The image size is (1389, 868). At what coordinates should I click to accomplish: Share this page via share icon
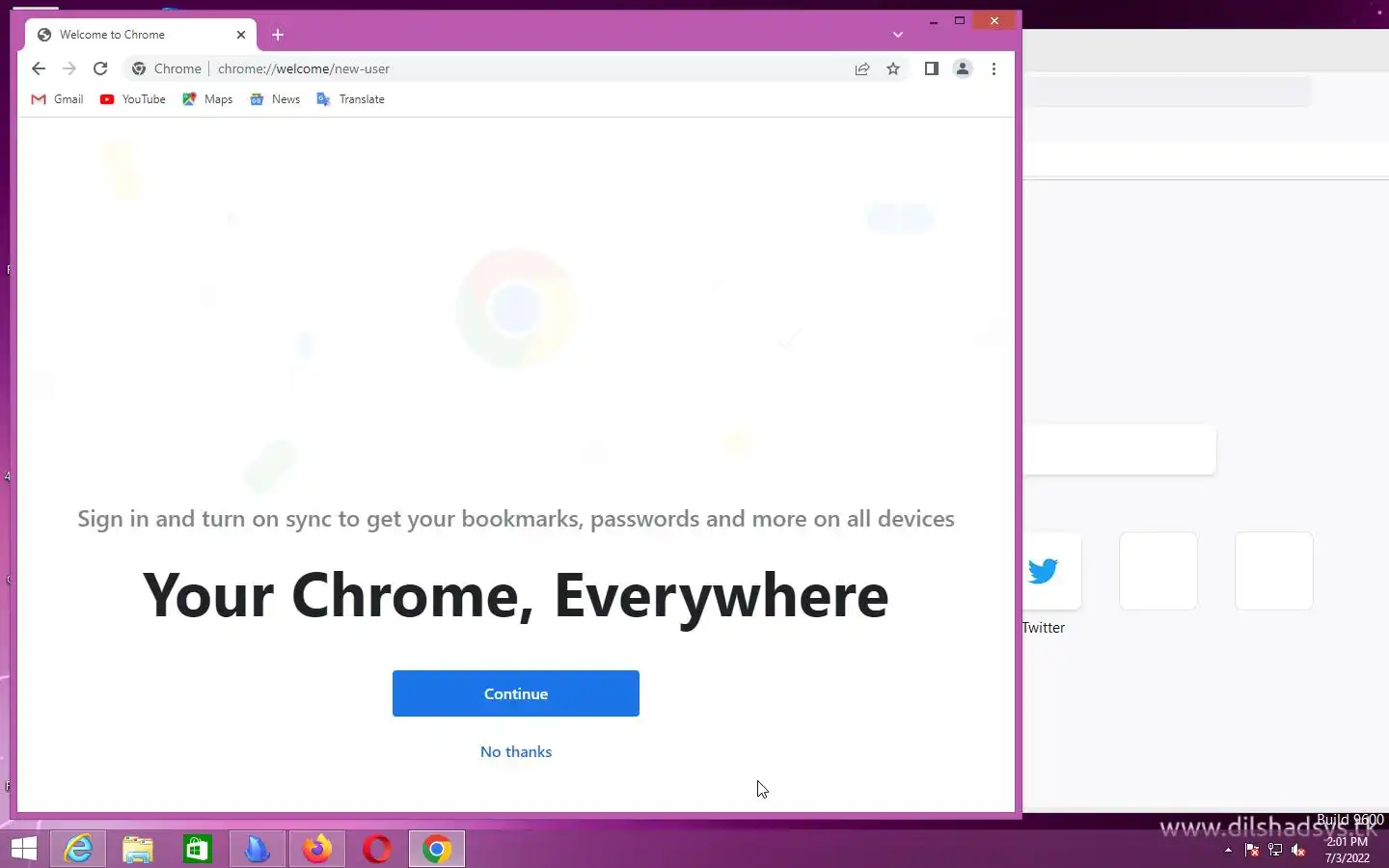coord(862,68)
